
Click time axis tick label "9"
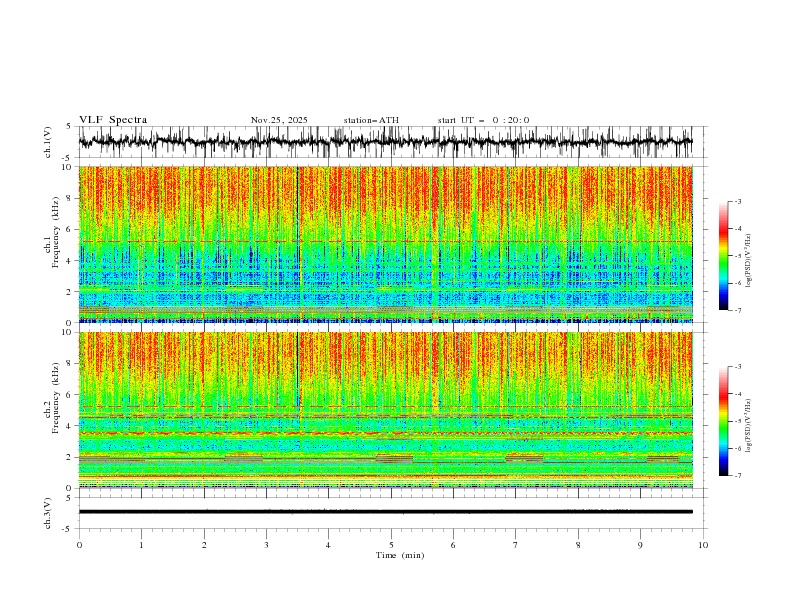[x=640, y=545]
